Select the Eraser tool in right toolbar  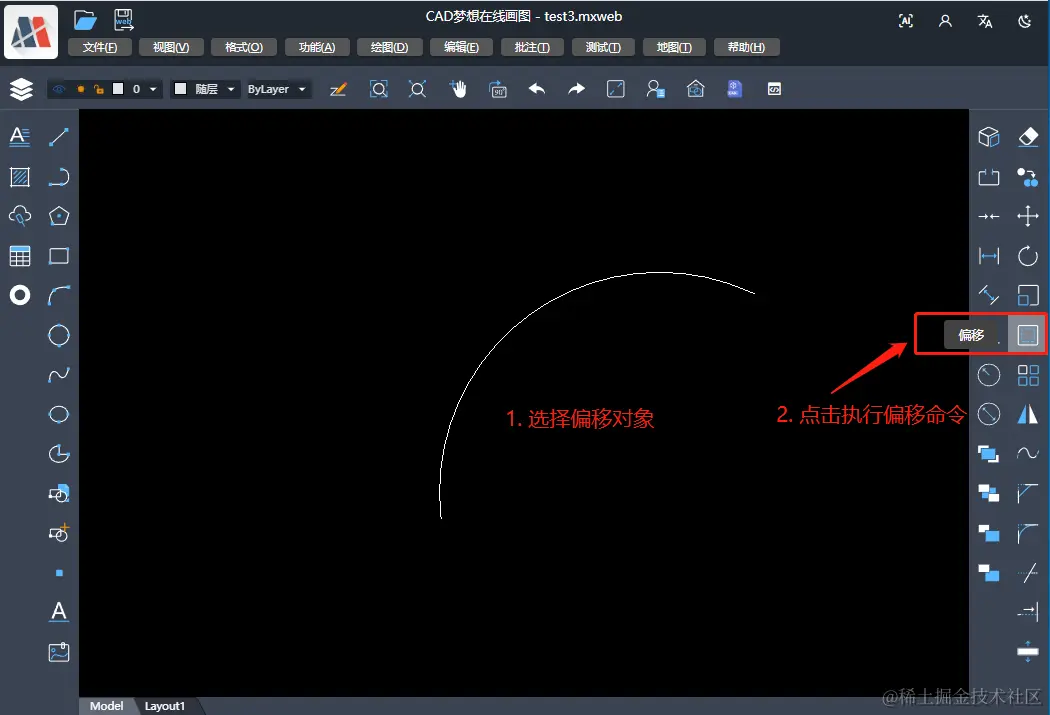click(x=1028, y=137)
